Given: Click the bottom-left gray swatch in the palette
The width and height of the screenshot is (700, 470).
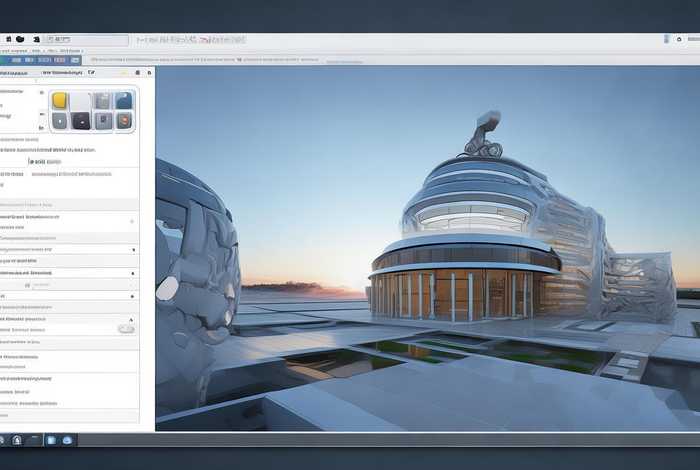Looking at the screenshot, I should coord(60,121).
